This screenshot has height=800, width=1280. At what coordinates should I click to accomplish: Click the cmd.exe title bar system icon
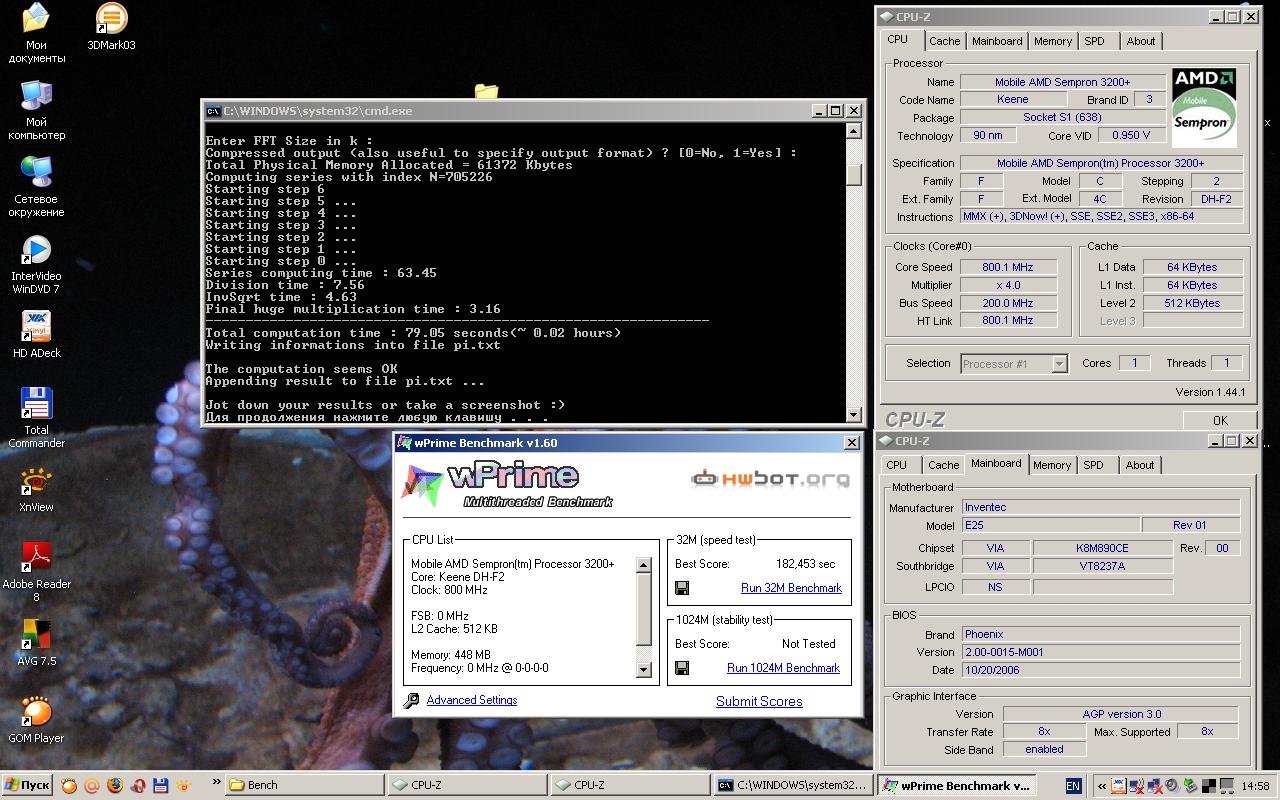213,111
